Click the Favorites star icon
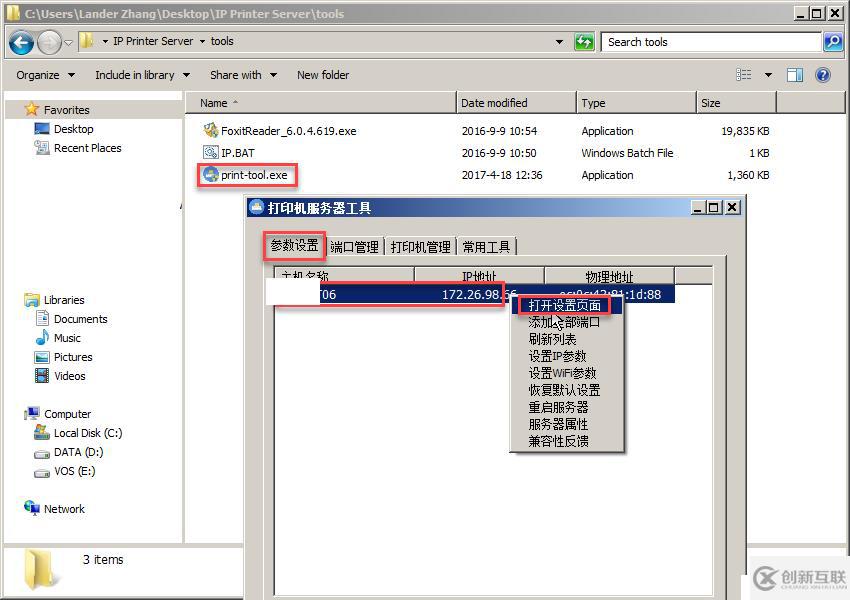 (32, 109)
